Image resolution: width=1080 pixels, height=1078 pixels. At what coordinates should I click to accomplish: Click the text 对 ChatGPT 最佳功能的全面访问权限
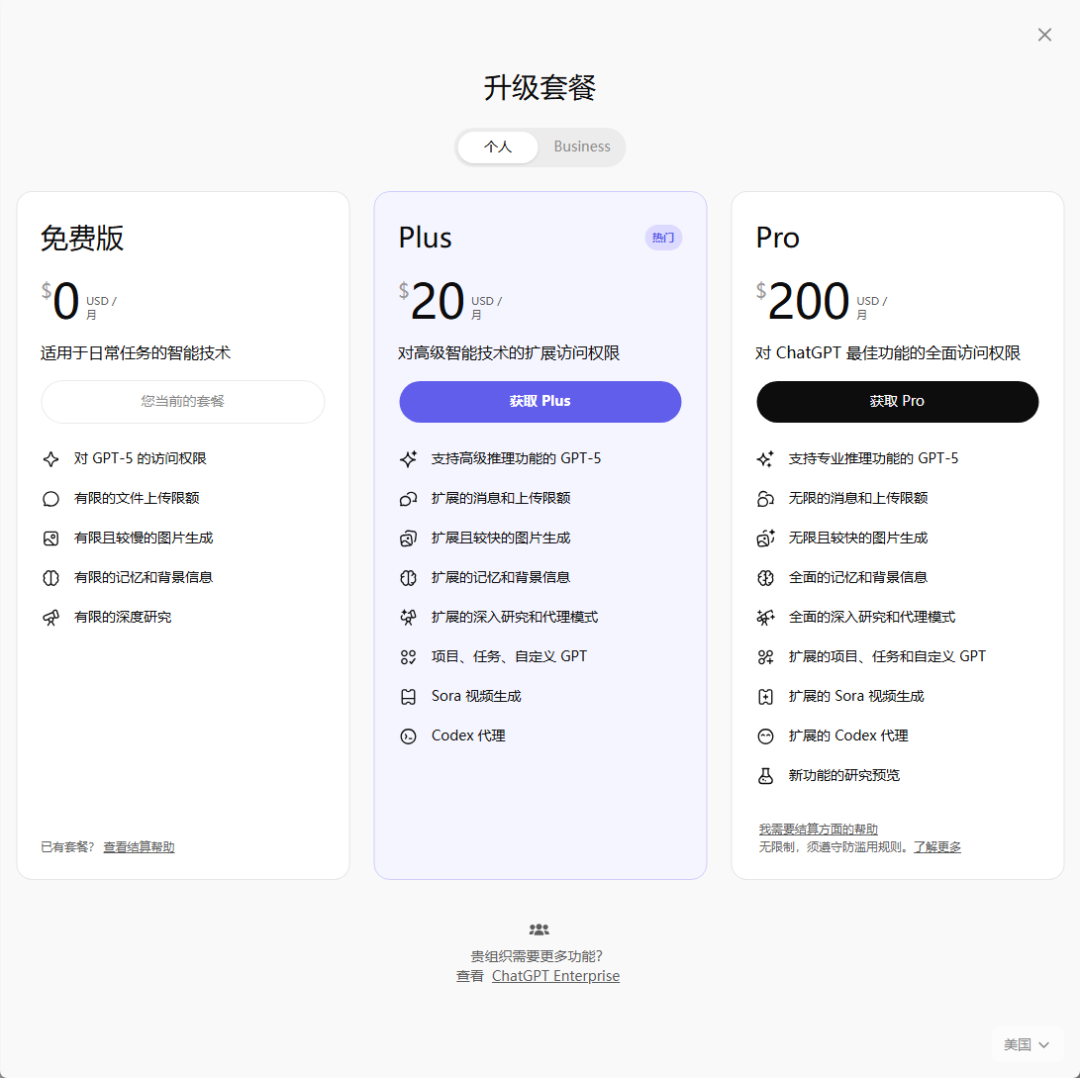[x=888, y=353]
